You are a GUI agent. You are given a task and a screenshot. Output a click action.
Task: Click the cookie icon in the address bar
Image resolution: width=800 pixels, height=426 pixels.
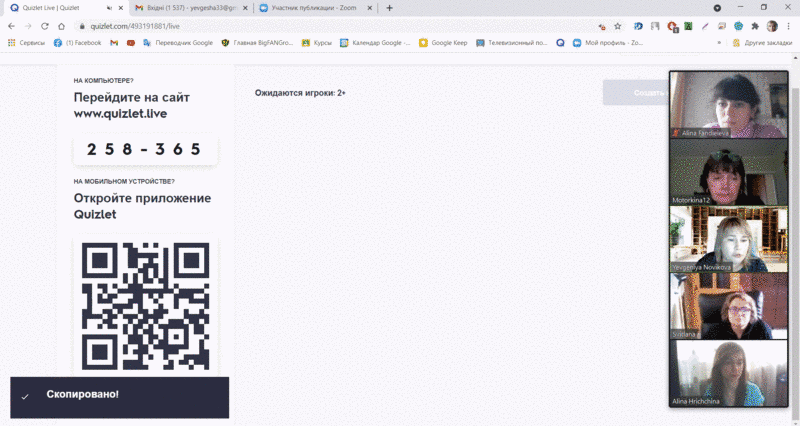(x=602, y=26)
